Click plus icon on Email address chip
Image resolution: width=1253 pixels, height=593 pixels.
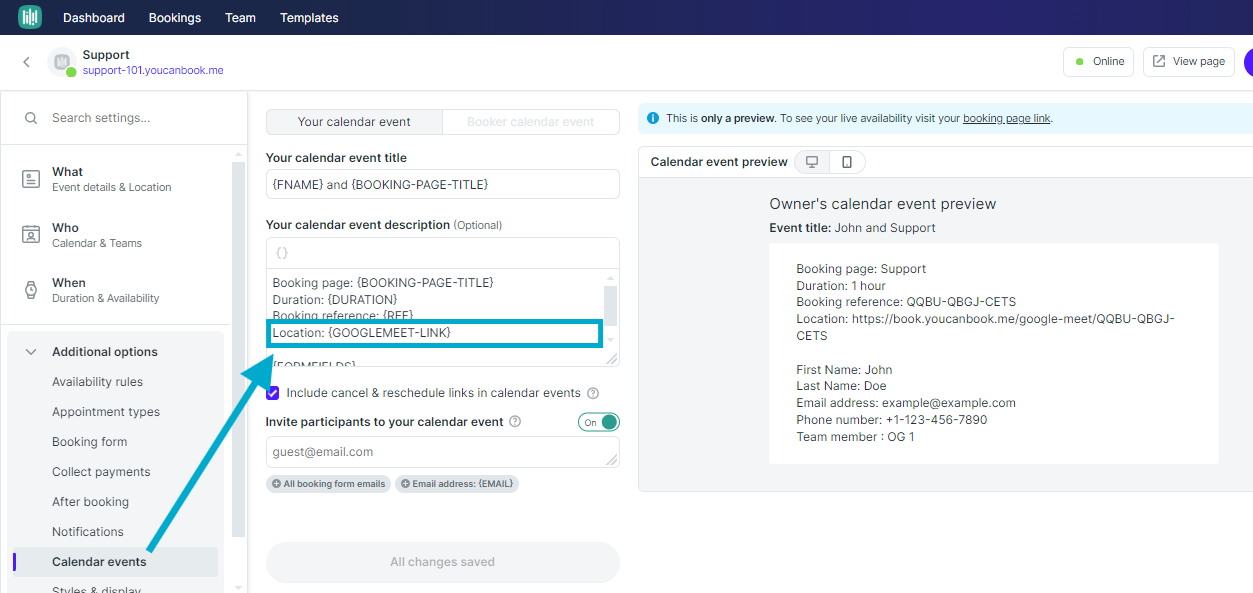click(x=405, y=484)
